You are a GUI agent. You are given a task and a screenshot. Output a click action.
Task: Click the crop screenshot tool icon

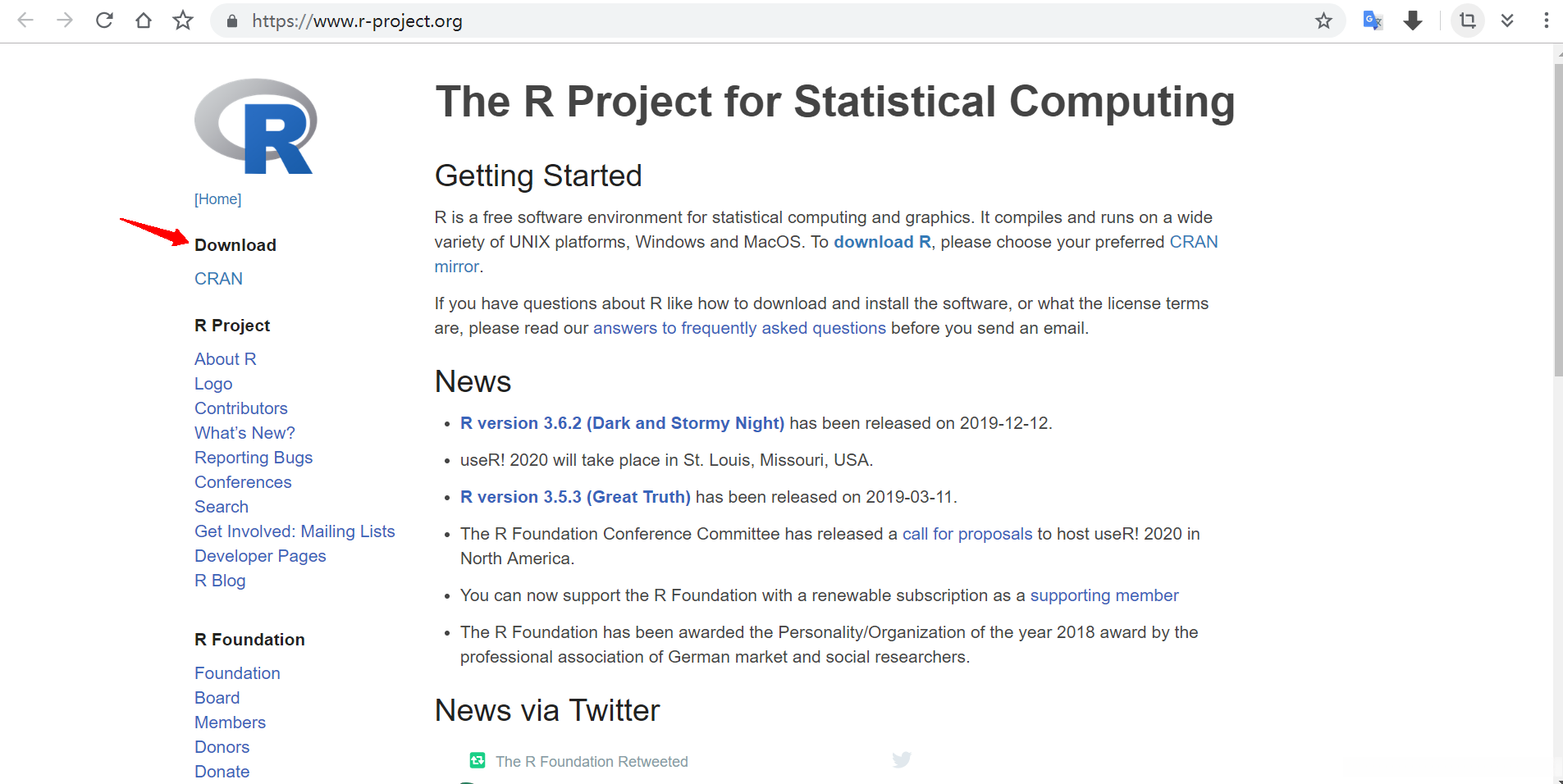(1468, 21)
